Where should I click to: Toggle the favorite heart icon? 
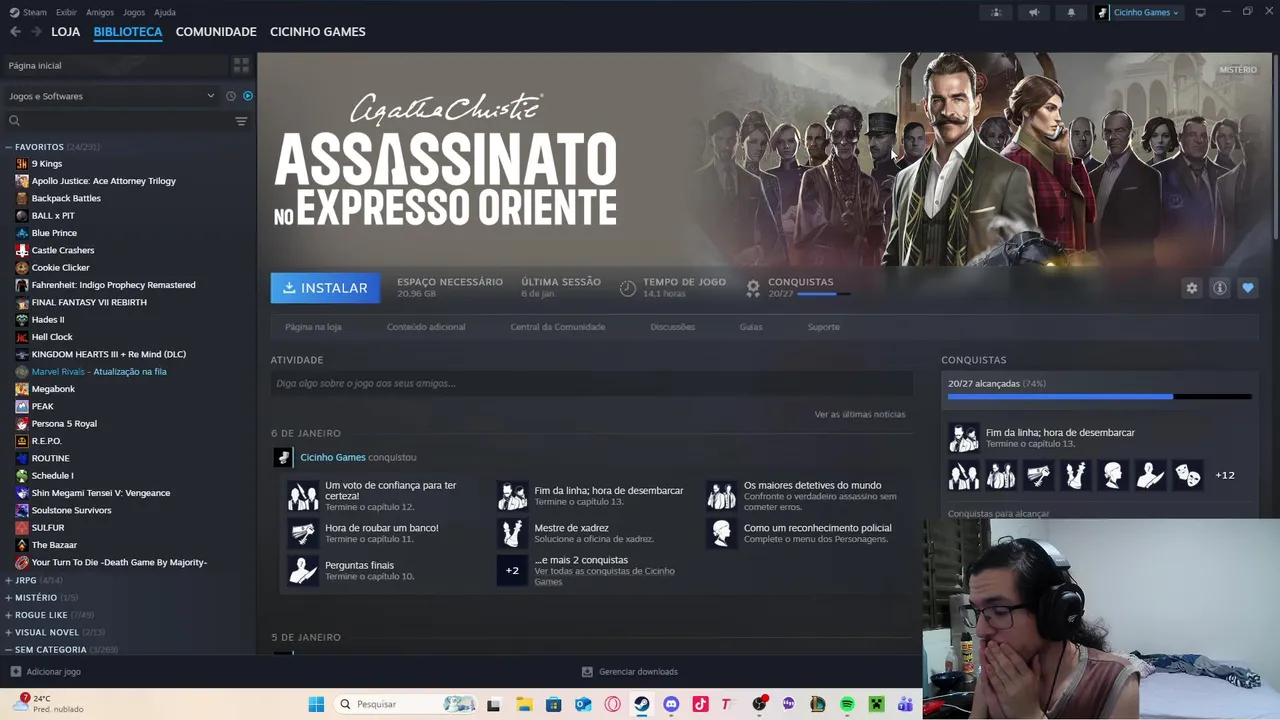[x=1247, y=288]
